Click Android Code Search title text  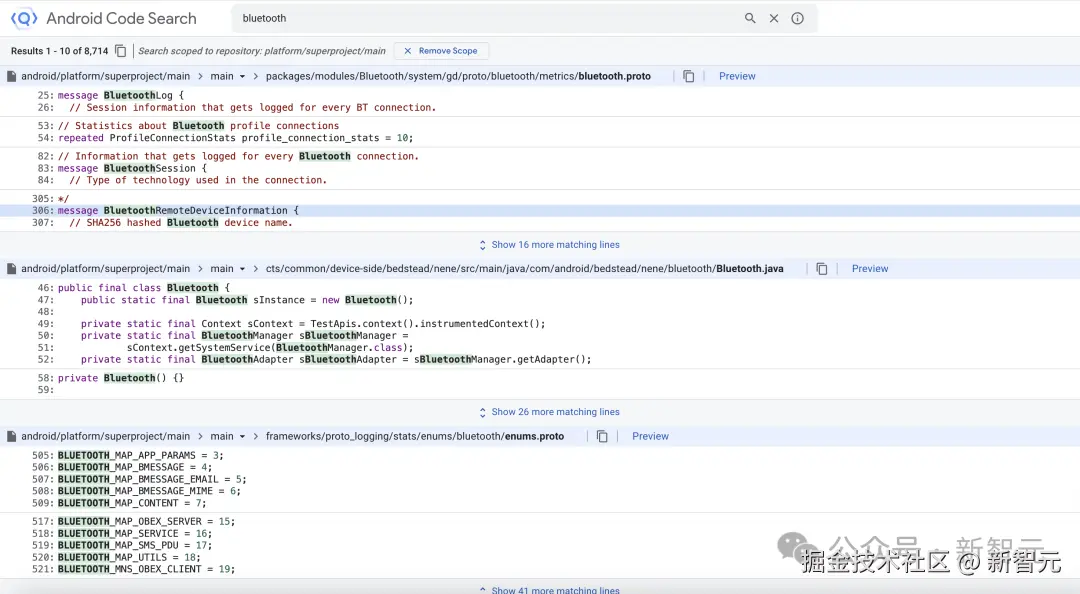point(121,19)
